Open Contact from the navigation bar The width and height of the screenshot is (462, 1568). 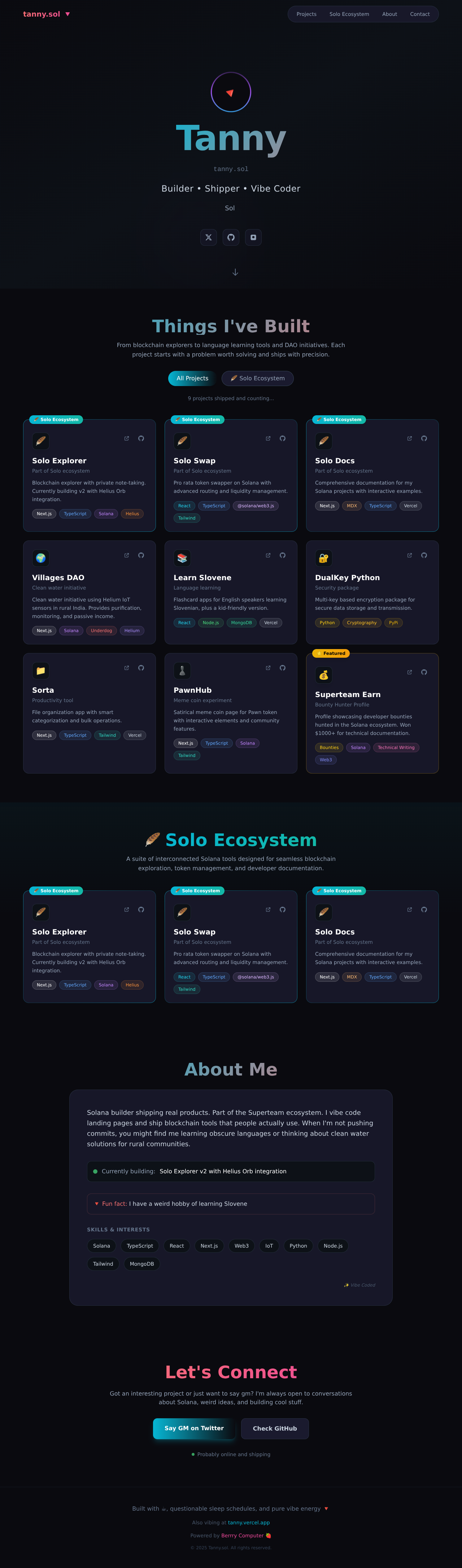420,14
